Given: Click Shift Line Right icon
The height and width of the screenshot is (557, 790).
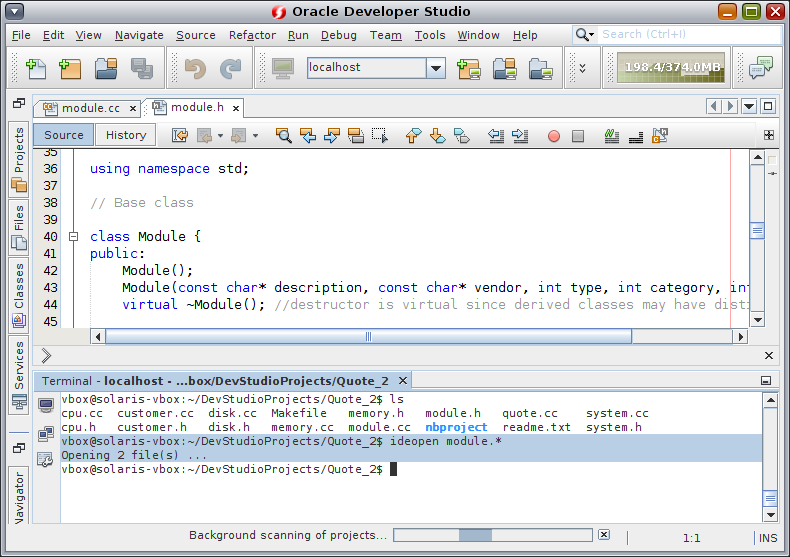Looking at the screenshot, I should tap(519, 135).
